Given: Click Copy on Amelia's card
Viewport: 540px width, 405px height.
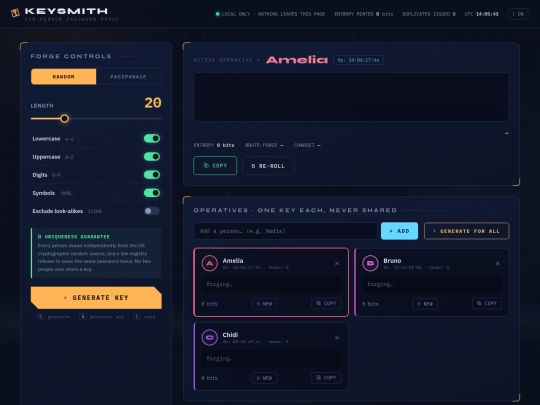Looking at the screenshot, I should tap(326, 303).
